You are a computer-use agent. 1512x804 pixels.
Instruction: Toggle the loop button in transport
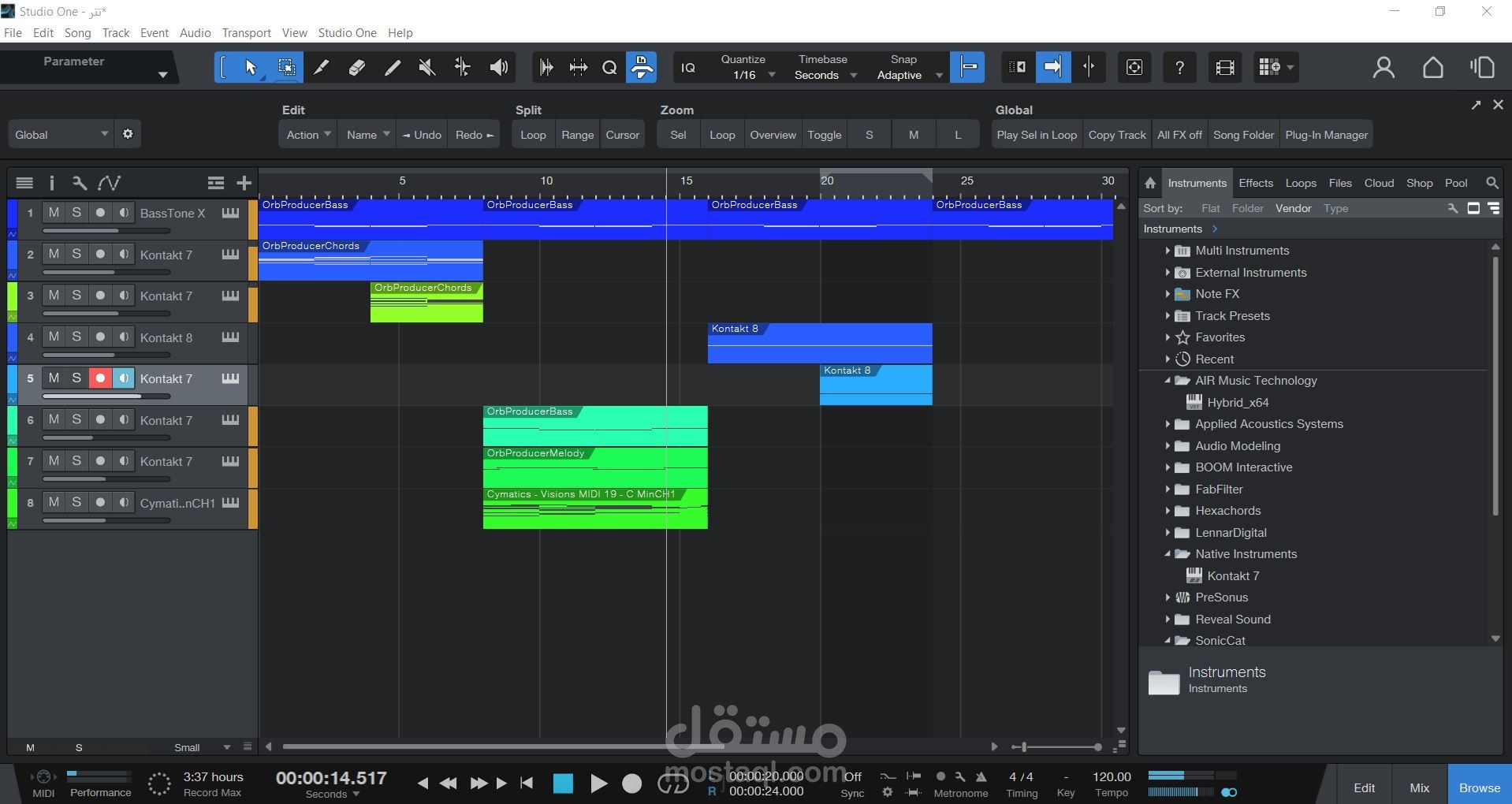[672, 784]
